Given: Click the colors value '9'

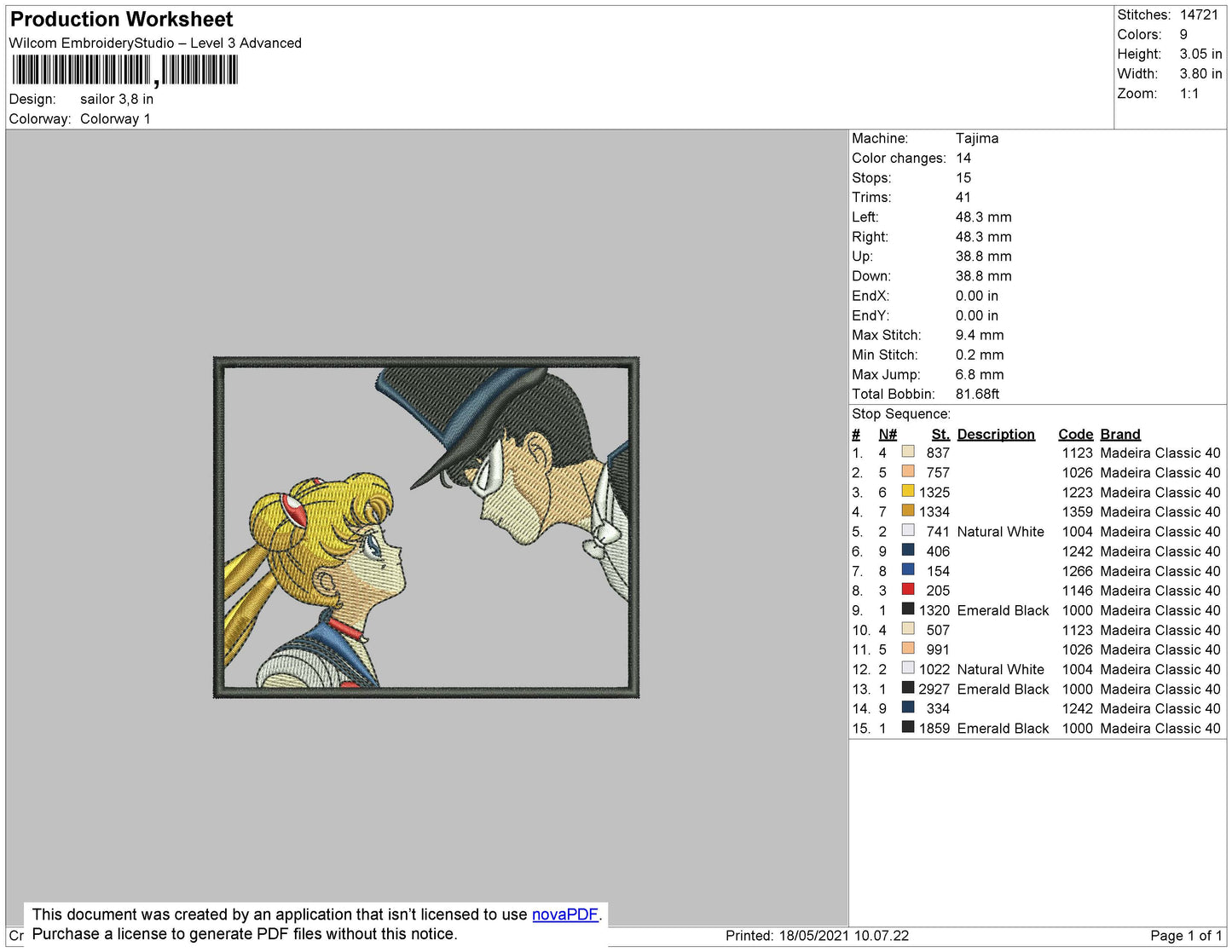Looking at the screenshot, I should (1183, 35).
